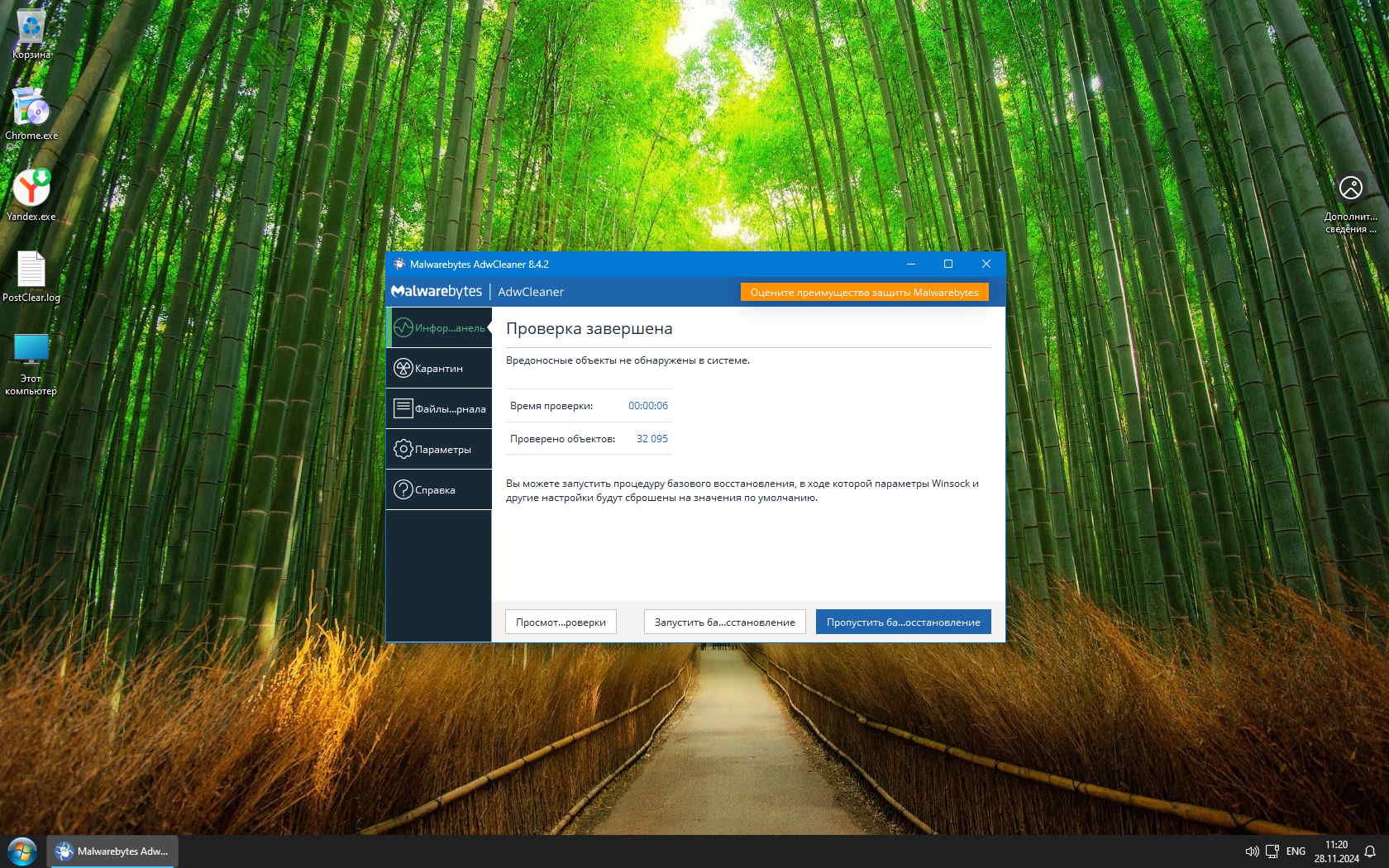Open the taskbar clock showing 11:20
Screen dimensions: 1389x868
click(1336, 851)
